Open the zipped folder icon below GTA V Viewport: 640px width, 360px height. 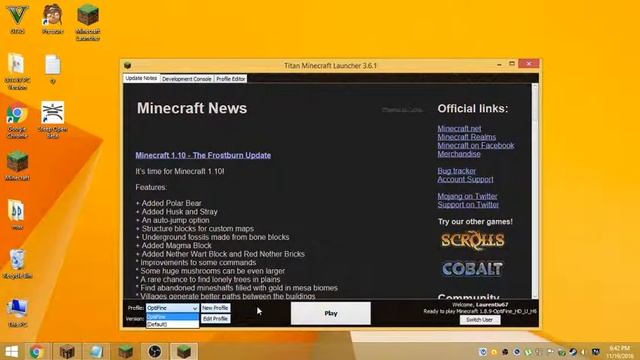tap(17, 71)
